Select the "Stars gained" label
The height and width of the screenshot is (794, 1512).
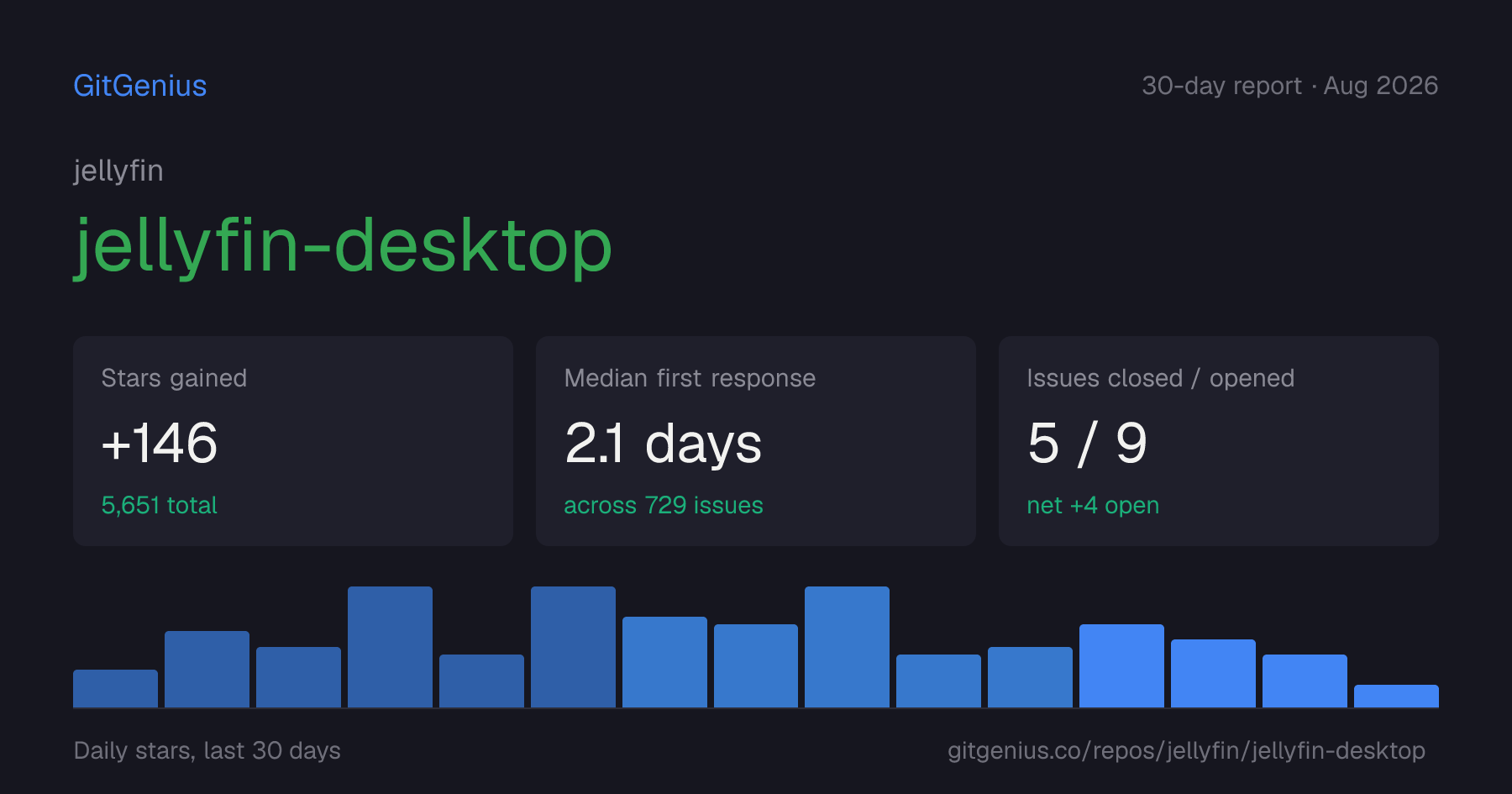[174, 378]
